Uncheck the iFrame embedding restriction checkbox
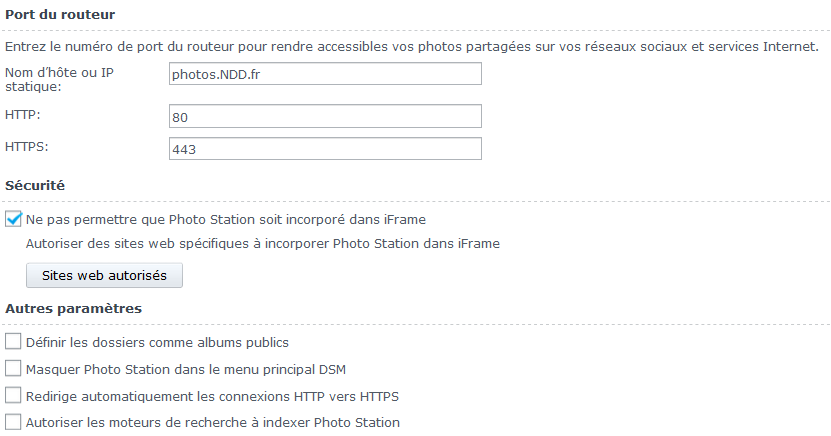831x436 pixels. point(14,218)
